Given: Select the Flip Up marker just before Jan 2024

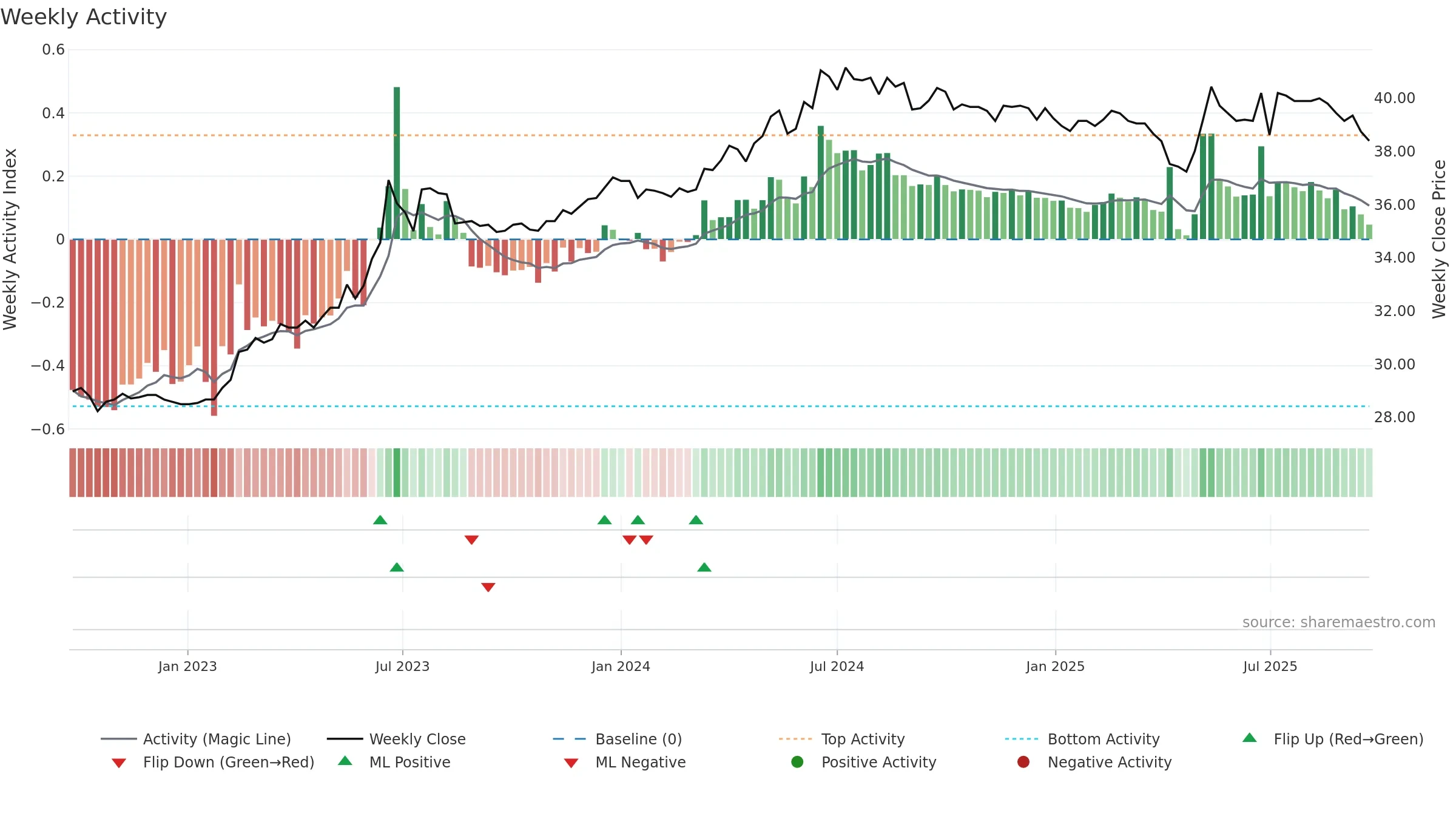Looking at the screenshot, I should (x=604, y=520).
